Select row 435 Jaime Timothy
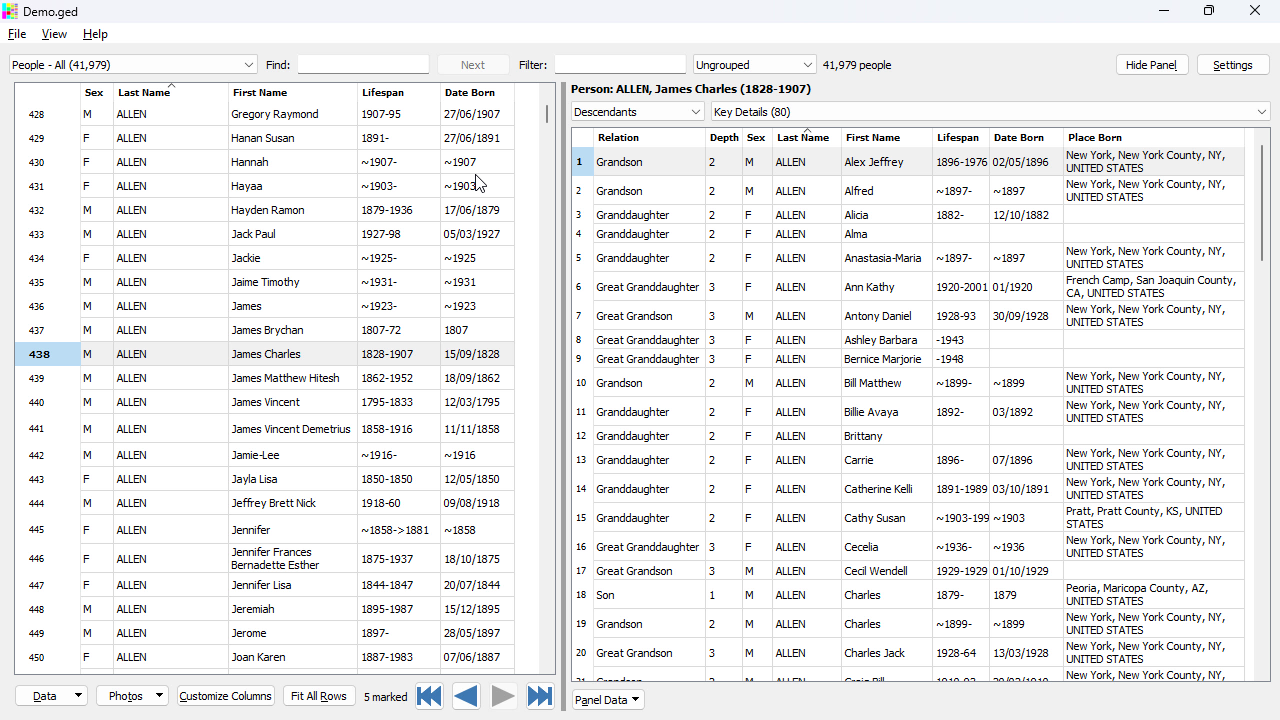This screenshot has width=1280, height=720. coord(265,282)
